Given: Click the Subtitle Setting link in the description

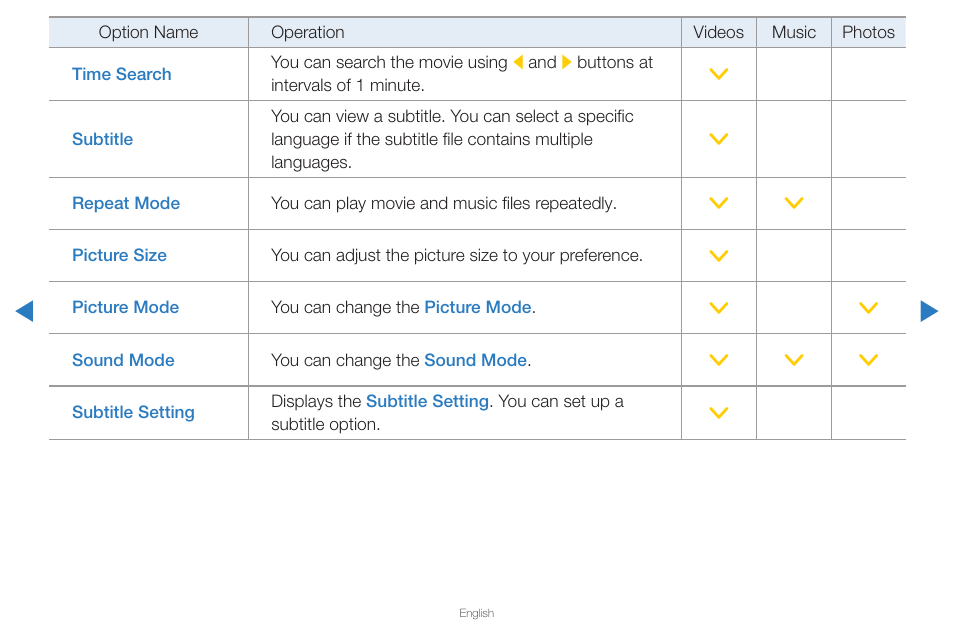Looking at the screenshot, I should tap(427, 401).
